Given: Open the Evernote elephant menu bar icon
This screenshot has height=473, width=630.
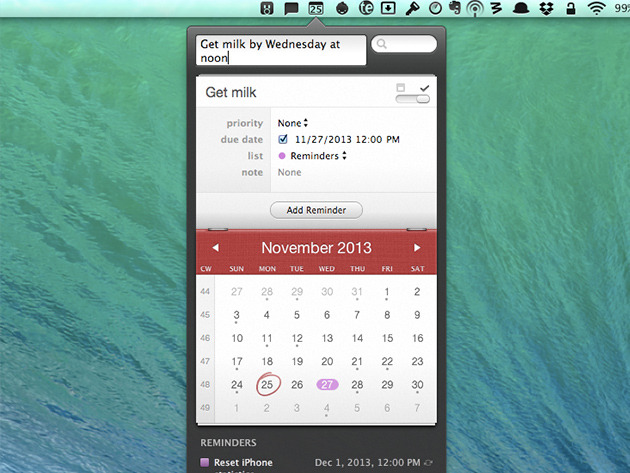Looking at the screenshot, I should [455, 8].
